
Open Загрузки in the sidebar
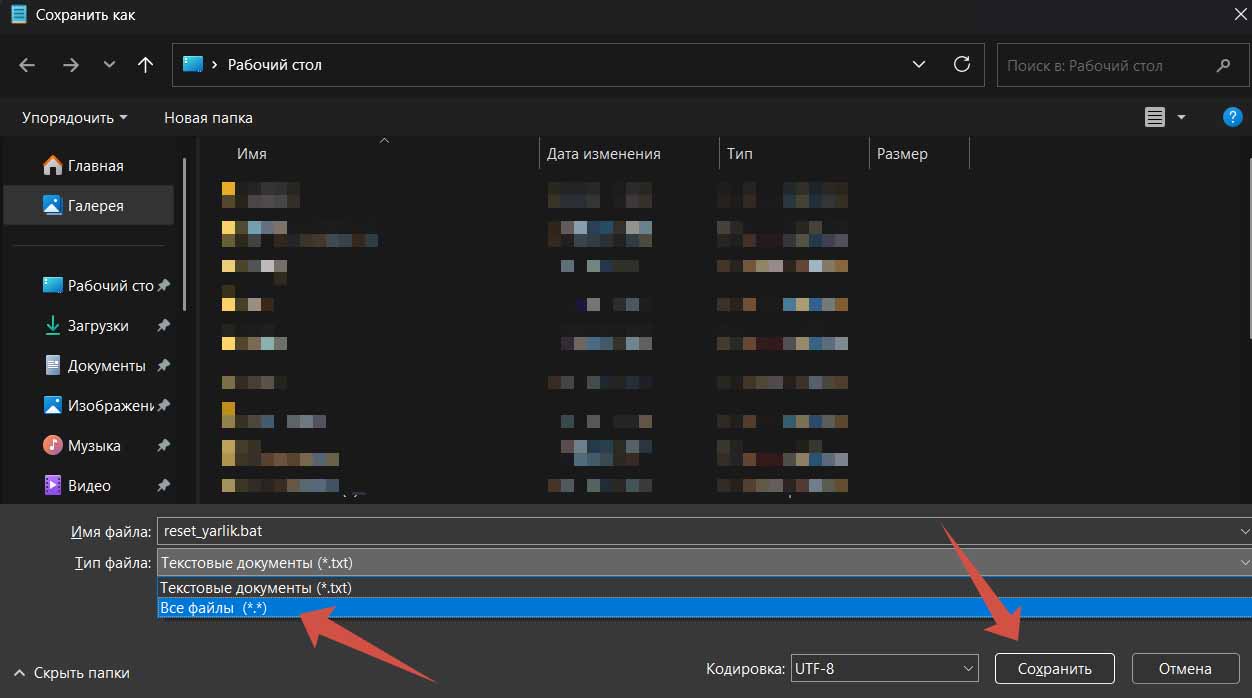[98, 326]
